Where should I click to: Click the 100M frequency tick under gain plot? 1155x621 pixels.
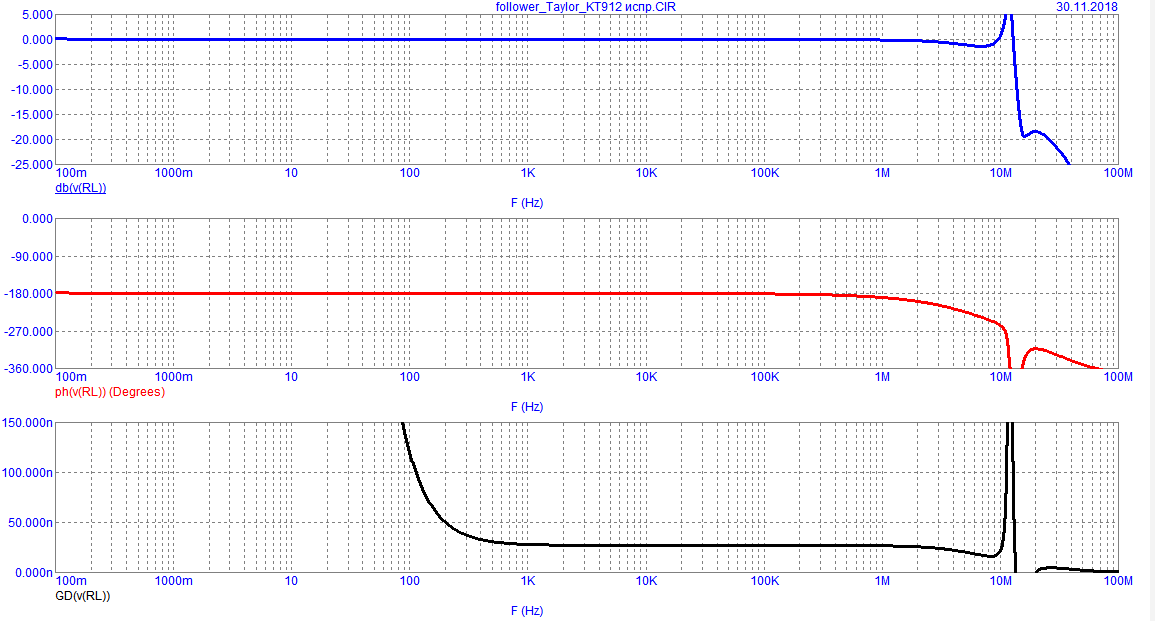[x=1117, y=173]
